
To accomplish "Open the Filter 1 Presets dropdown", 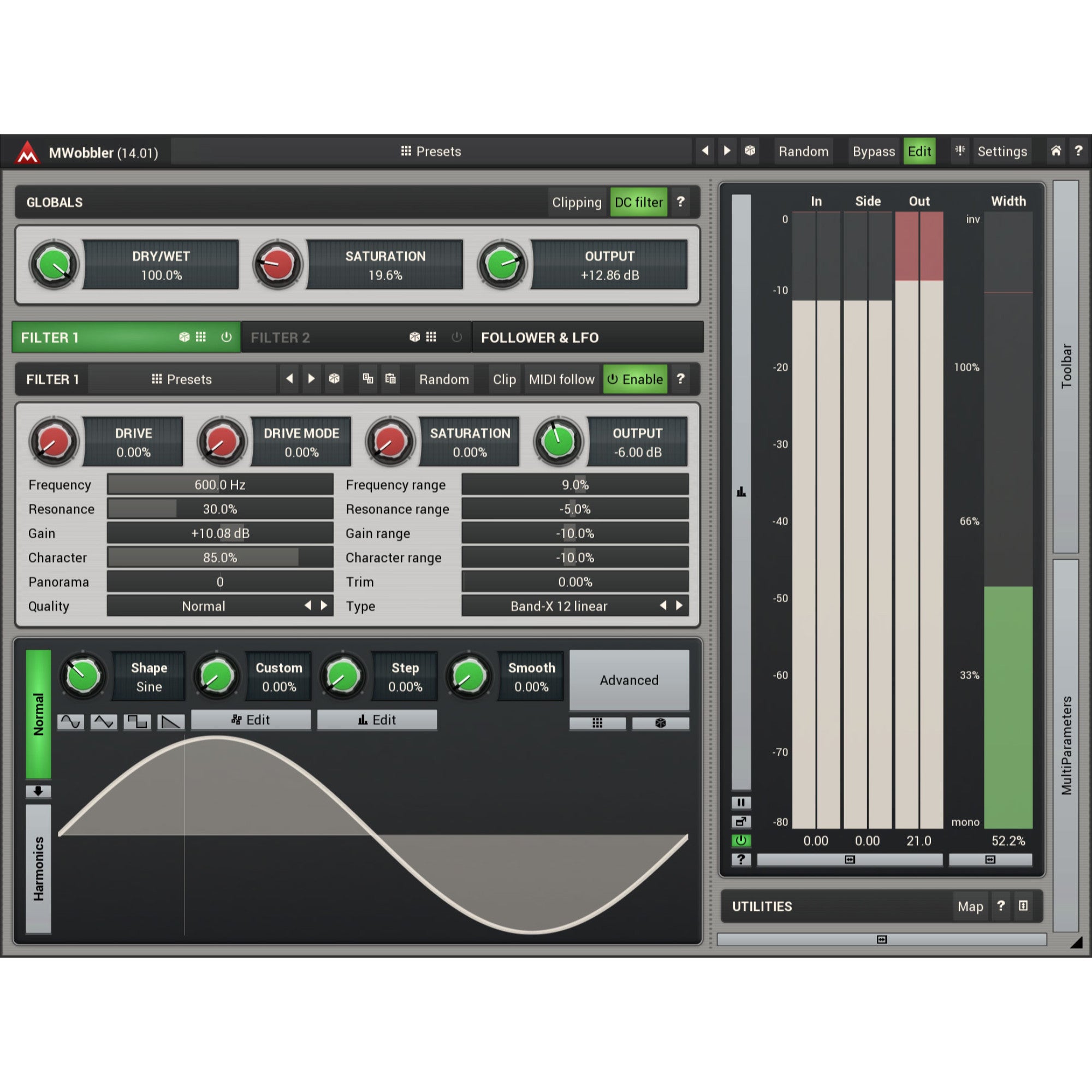I will click(x=182, y=379).
